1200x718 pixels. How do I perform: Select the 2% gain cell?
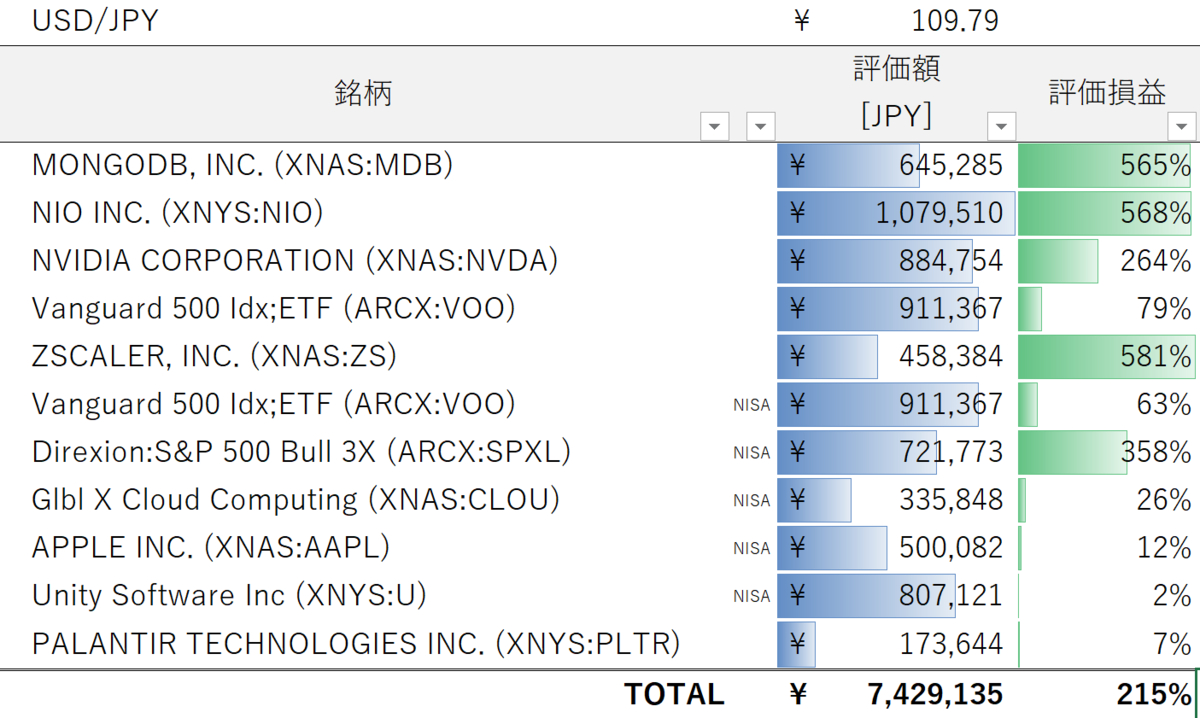1107,597
